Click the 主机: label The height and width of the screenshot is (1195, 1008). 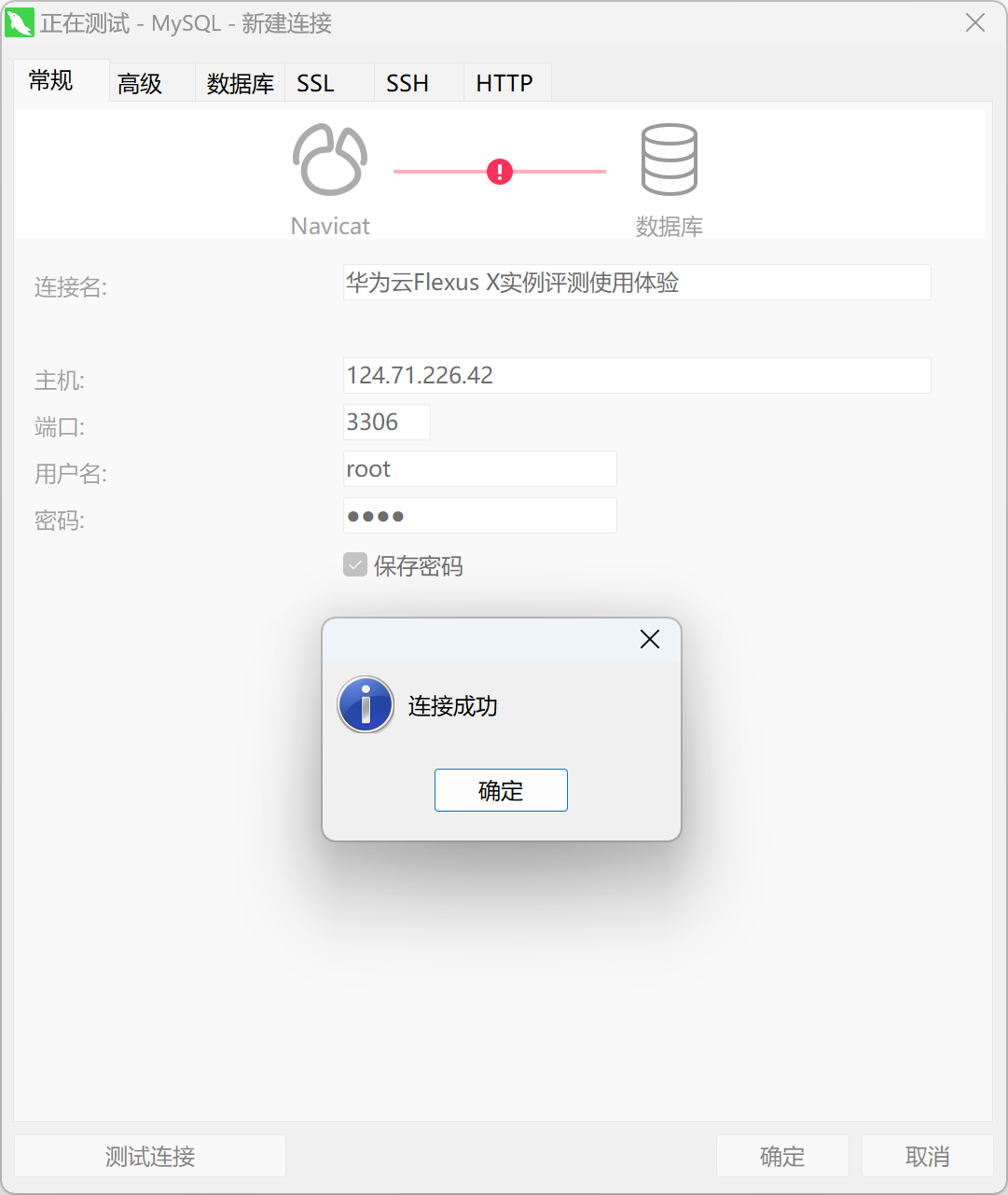pyautogui.click(x=60, y=381)
